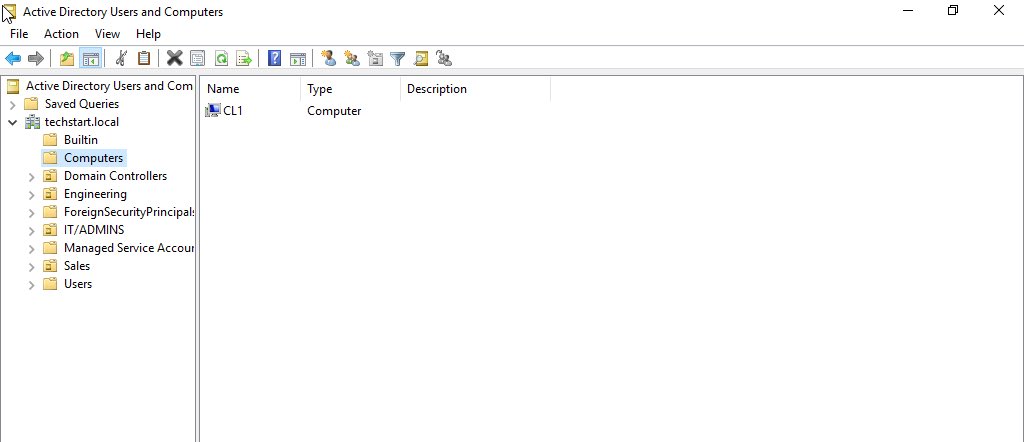Click the Cut scissors icon
Viewport: 1024px width, 442px height.
[120, 59]
